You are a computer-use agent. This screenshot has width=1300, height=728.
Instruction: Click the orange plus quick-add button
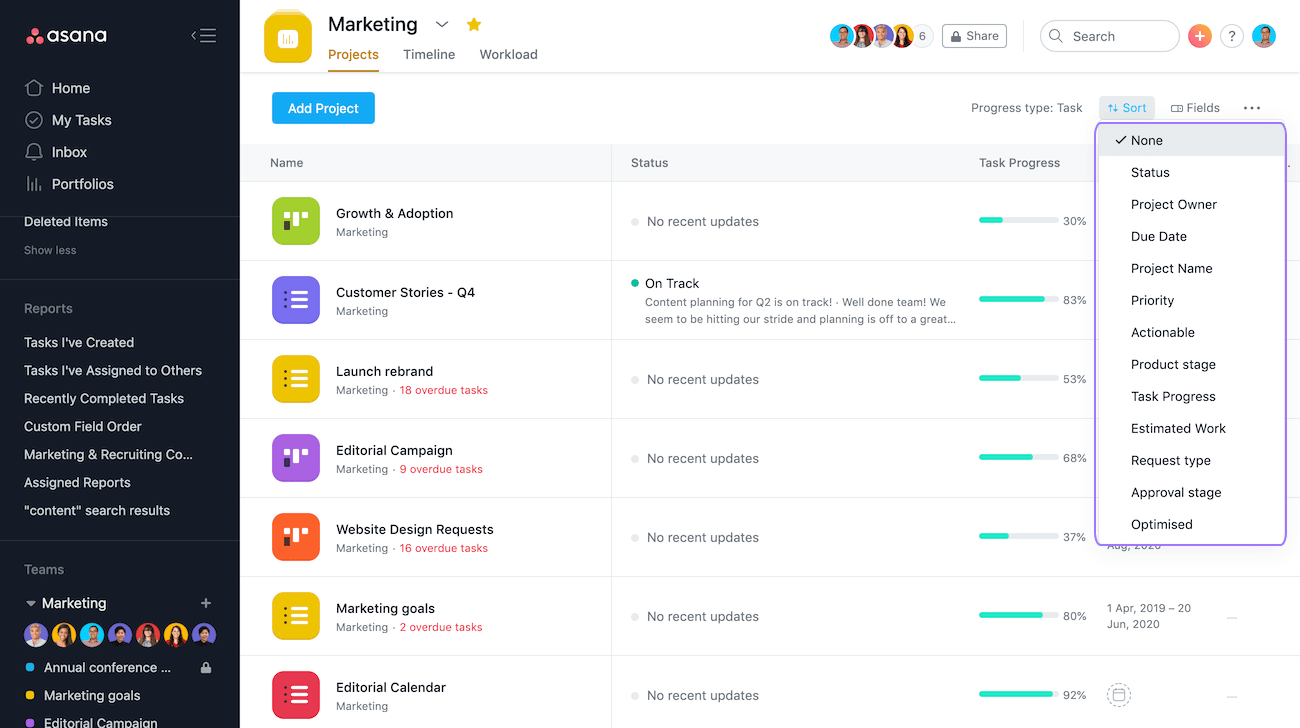pyautogui.click(x=1200, y=36)
